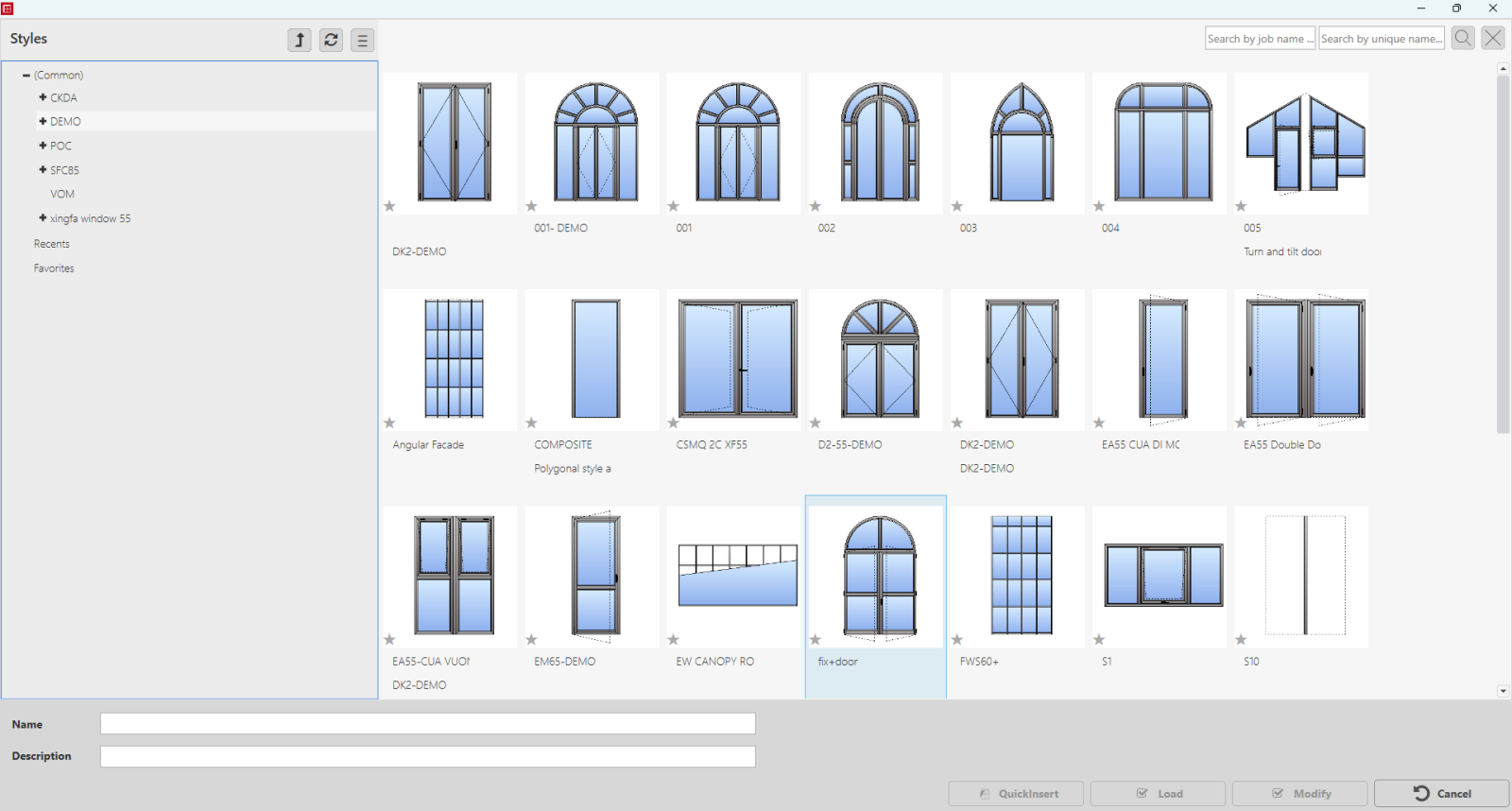Toggle favorite star on CSMQ 2C XF55
Image resolution: width=1512 pixels, height=811 pixels.
pyautogui.click(x=674, y=423)
